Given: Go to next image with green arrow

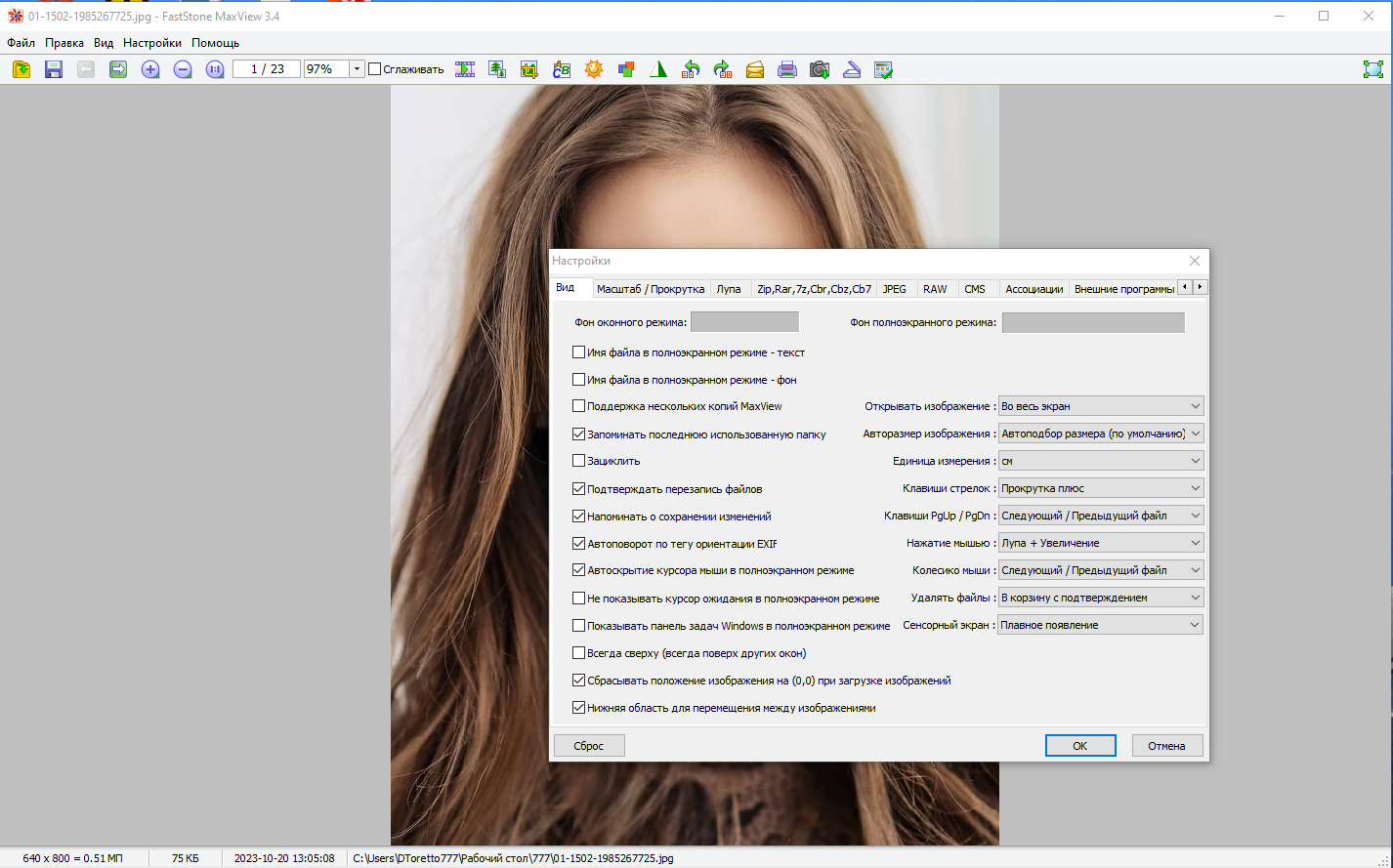Looking at the screenshot, I should pos(118,69).
